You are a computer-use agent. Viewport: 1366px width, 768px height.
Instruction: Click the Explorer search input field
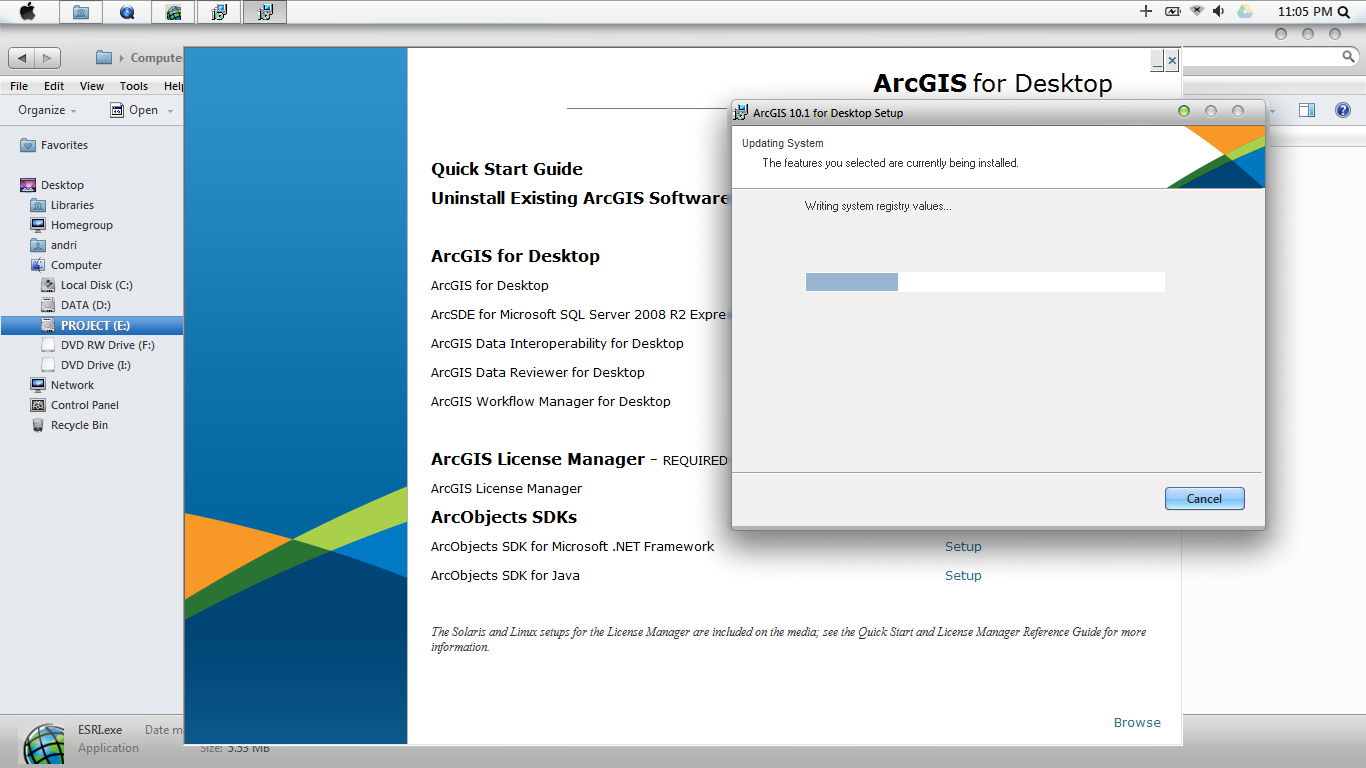point(1260,59)
